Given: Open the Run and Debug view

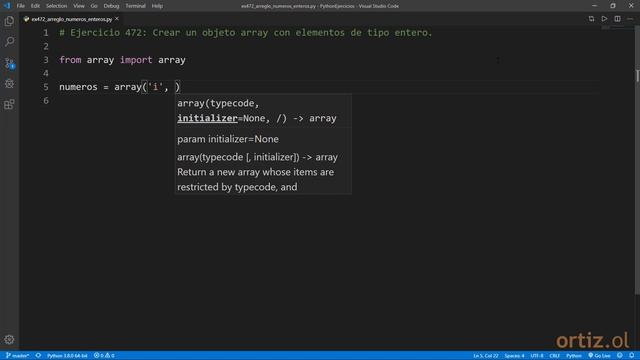Looking at the screenshot, I should [x=9, y=84].
